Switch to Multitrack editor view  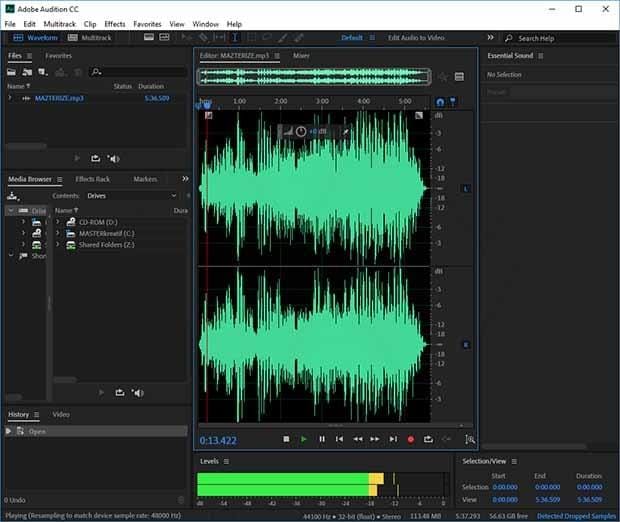(x=90, y=38)
